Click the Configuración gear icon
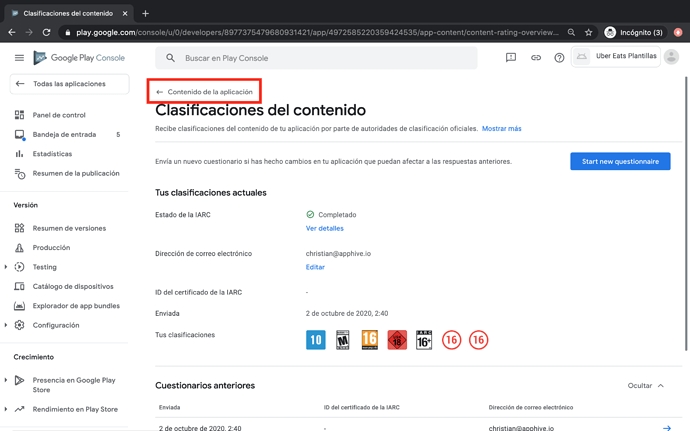The image size is (690, 431). click(x=19, y=325)
